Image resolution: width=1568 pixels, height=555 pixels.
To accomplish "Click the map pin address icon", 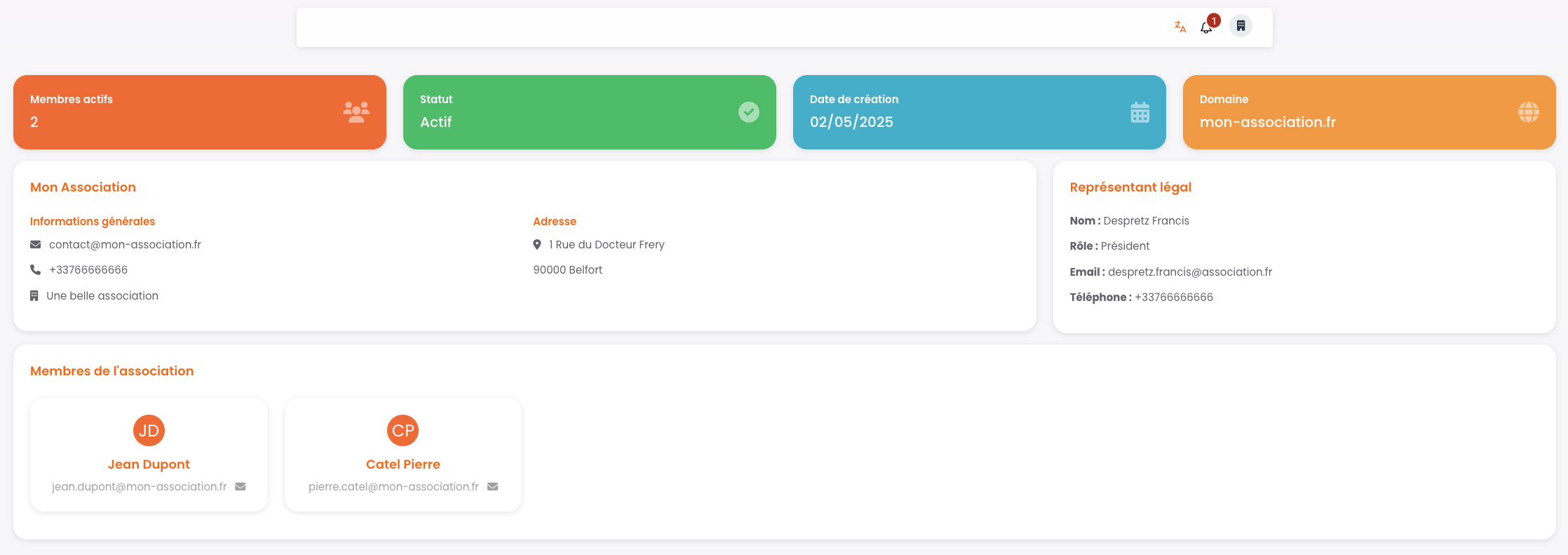I will click(x=537, y=245).
